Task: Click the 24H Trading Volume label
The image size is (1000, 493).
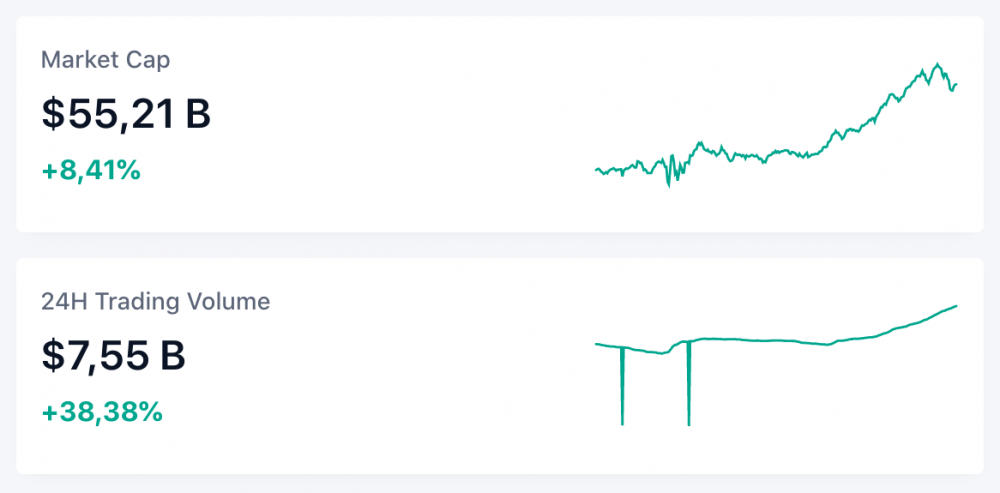Action: (x=155, y=301)
